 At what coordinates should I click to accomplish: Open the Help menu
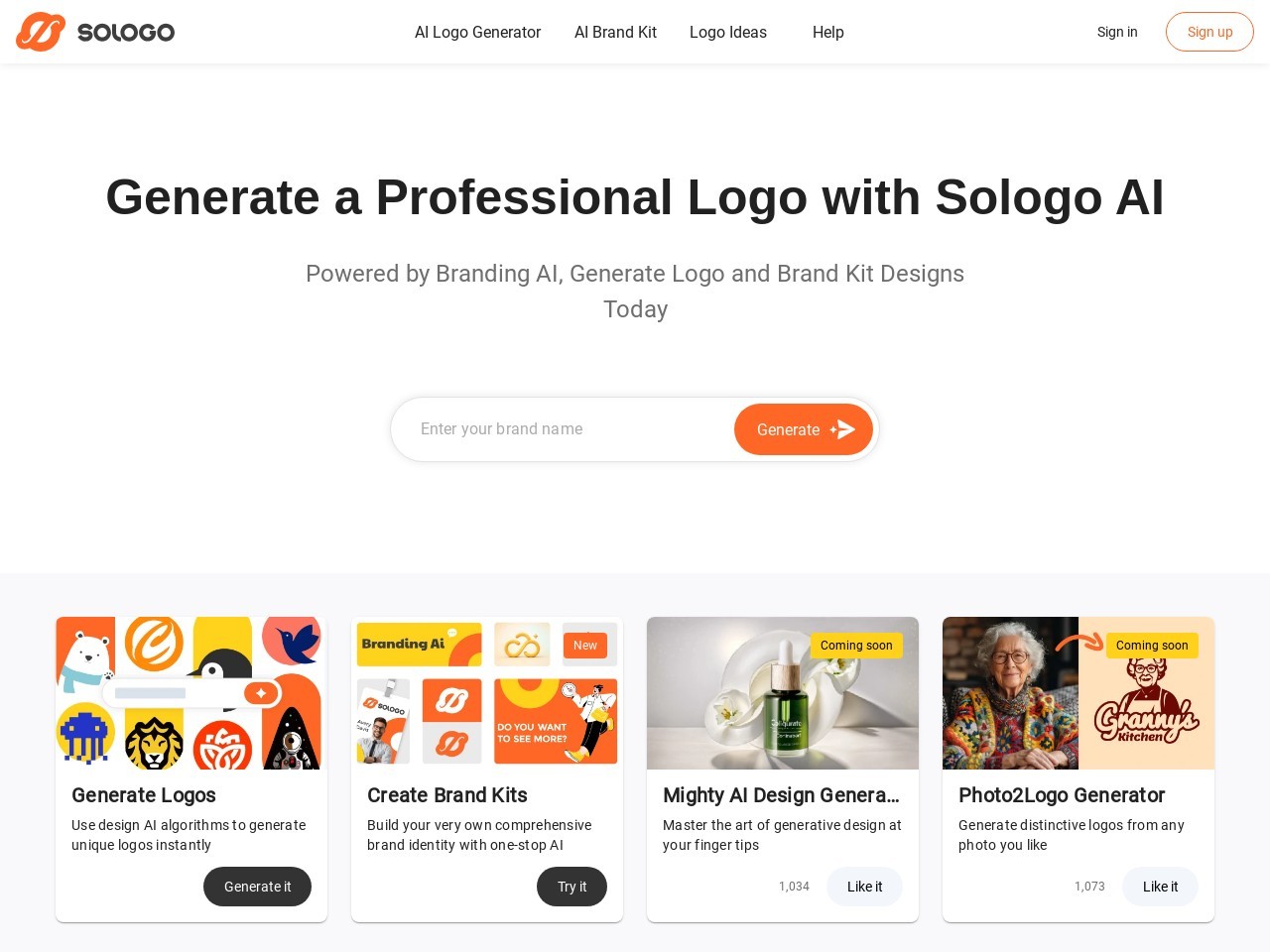coord(827,32)
